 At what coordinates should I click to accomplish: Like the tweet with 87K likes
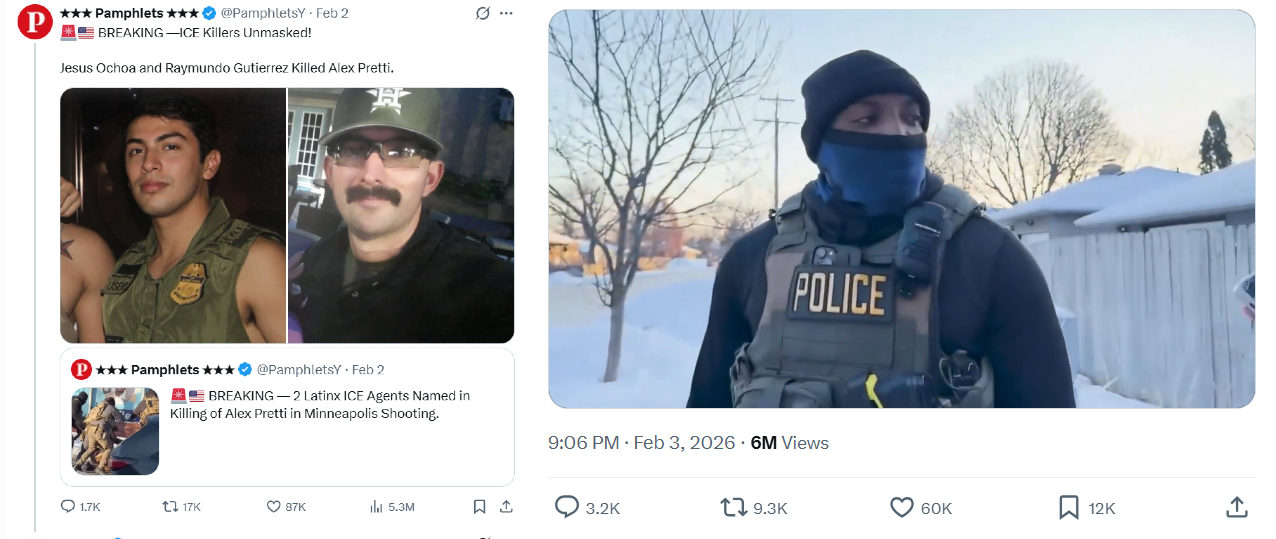(x=274, y=507)
